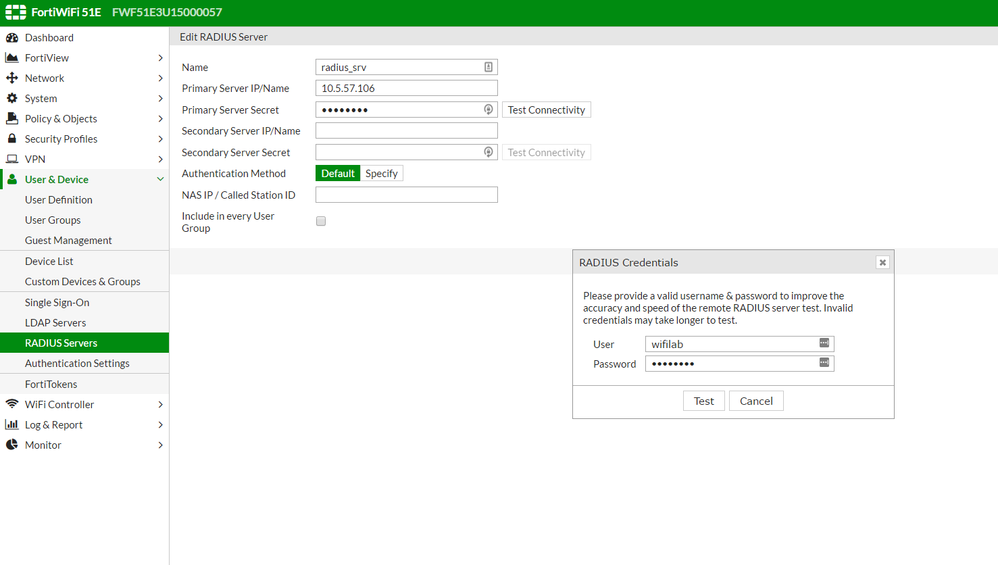
Task: Click the NAS IP / Called Station ID field
Action: [406, 195]
